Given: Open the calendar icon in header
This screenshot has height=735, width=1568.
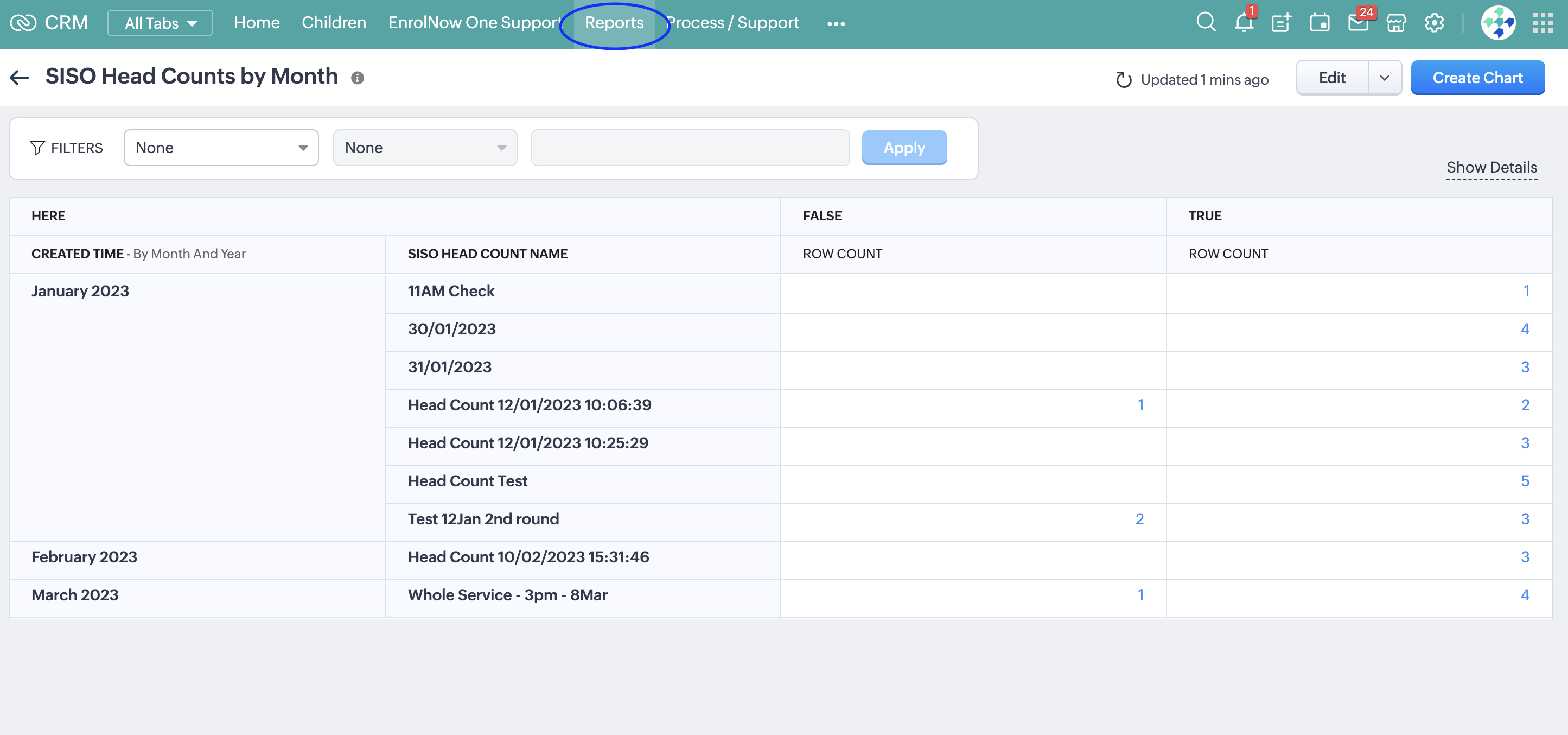Looking at the screenshot, I should pyautogui.click(x=1319, y=23).
